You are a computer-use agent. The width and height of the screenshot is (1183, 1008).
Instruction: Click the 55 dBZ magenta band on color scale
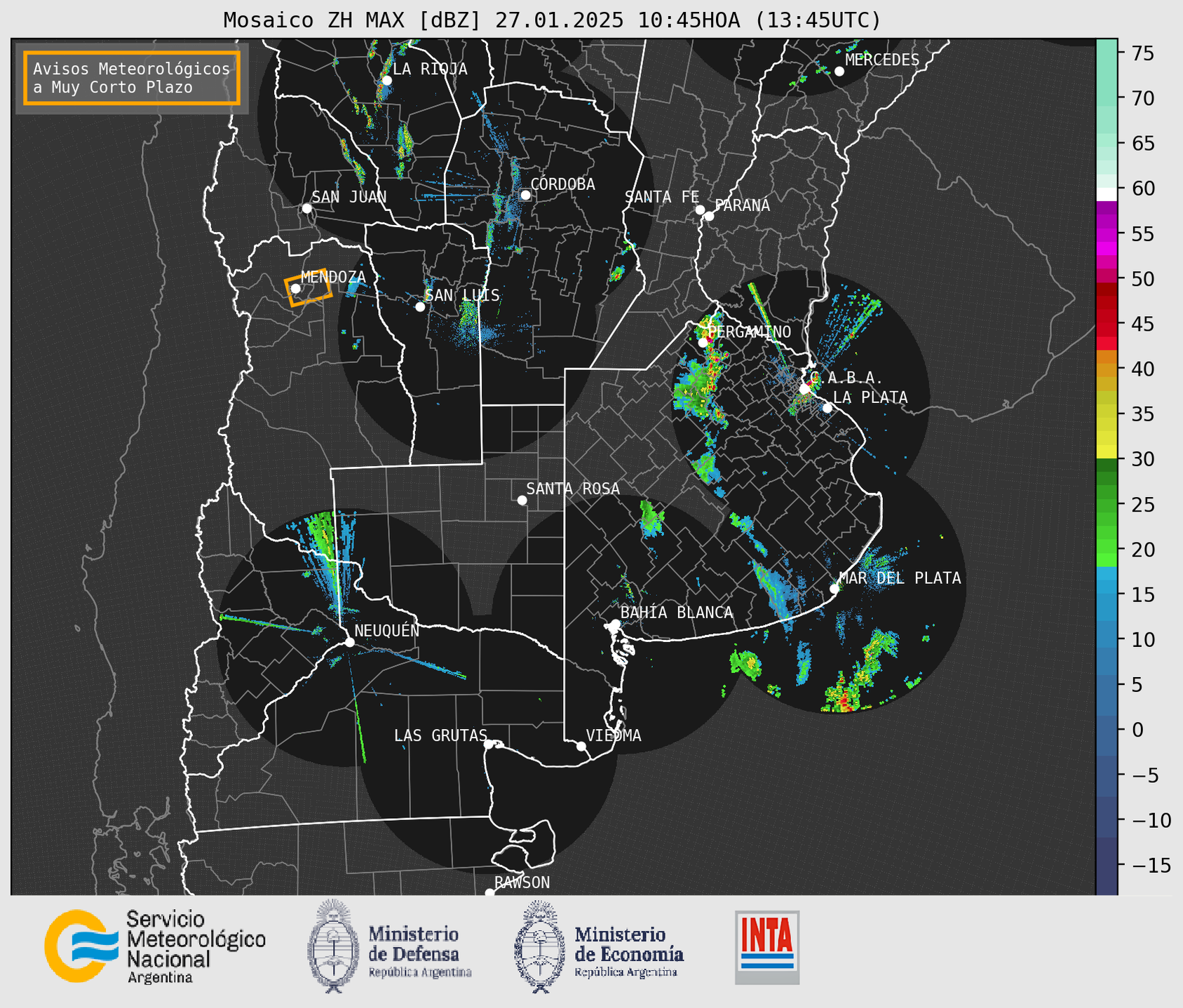pyautogui.click(x=1107, y=233)
